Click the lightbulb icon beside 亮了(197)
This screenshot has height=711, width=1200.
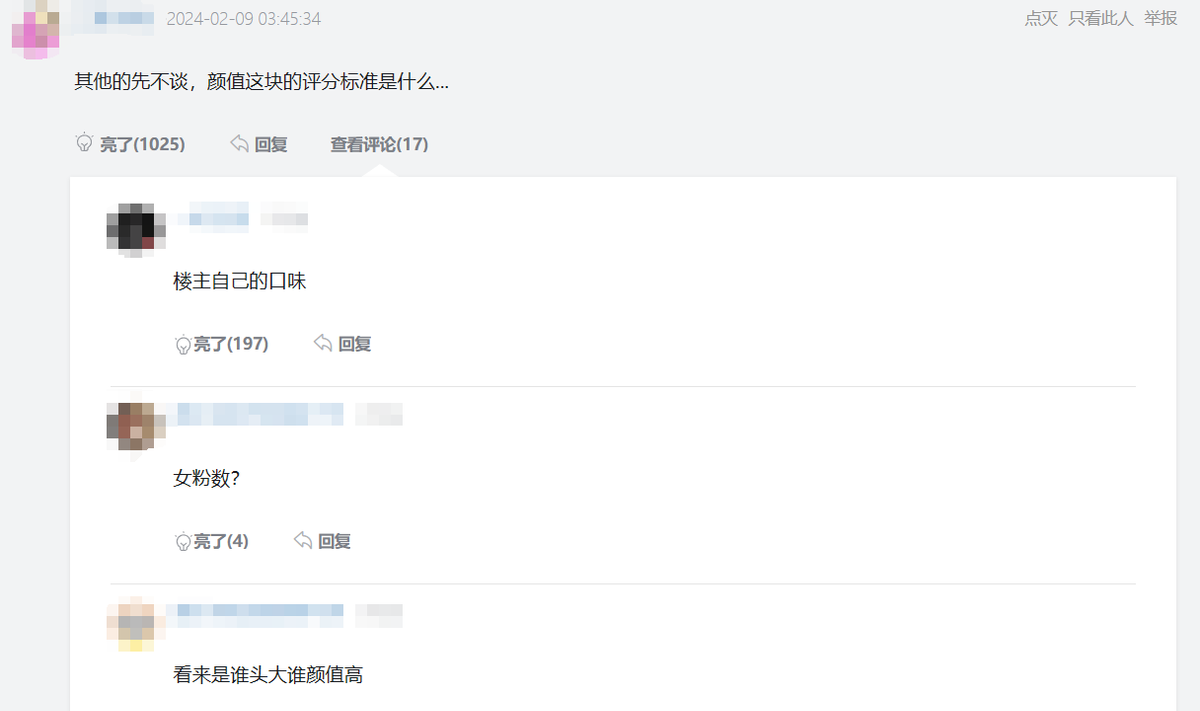[x=183, y=344]
